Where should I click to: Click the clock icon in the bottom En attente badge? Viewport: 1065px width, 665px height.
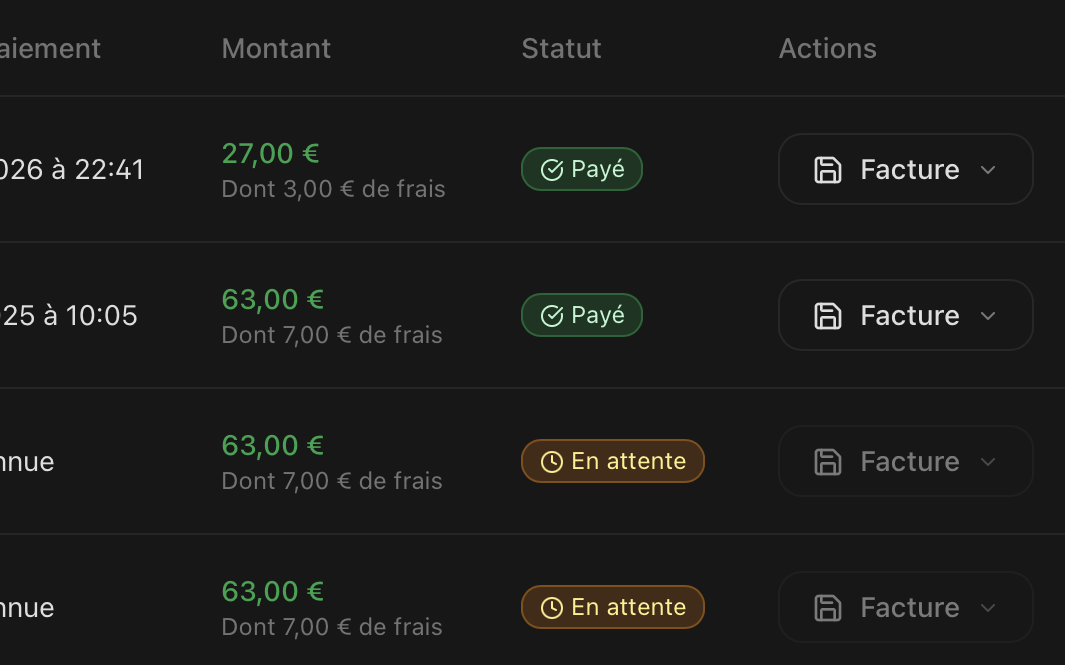click(x=552, y=608)
